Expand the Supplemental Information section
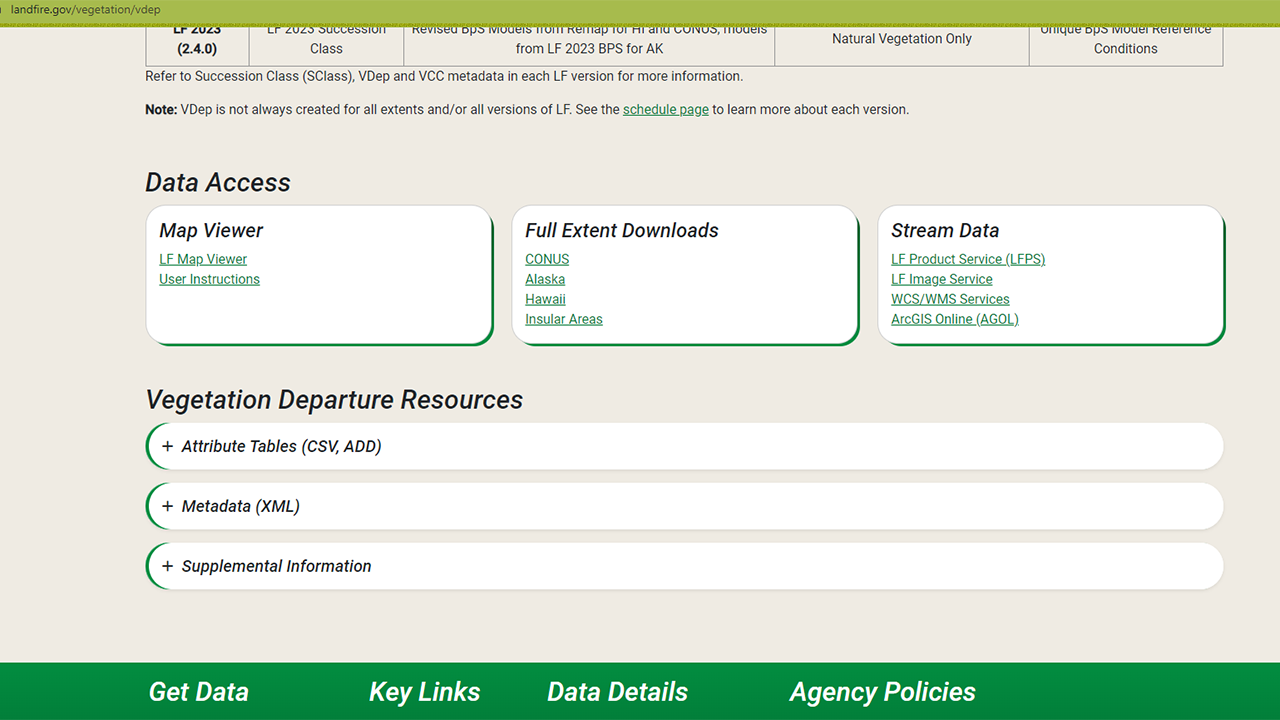This screenshot has height=720, width=1280. 275,566
